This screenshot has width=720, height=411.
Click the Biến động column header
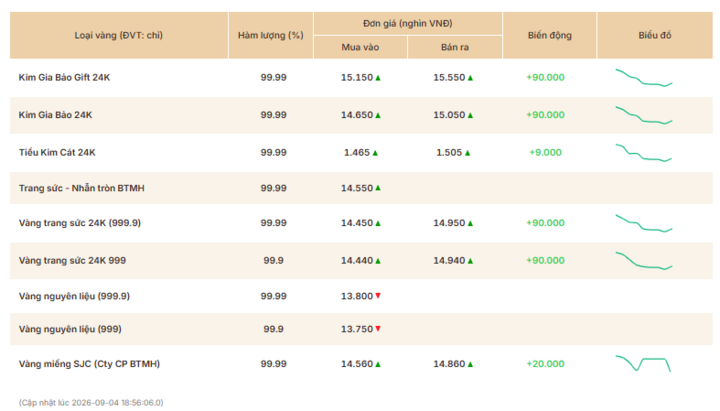tap(550, 35)
